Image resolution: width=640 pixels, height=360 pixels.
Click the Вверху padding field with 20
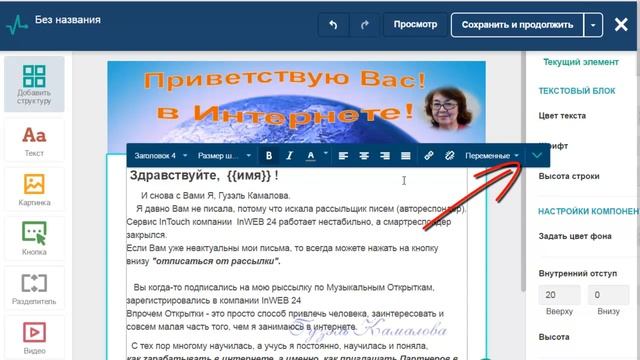[559, 295]
